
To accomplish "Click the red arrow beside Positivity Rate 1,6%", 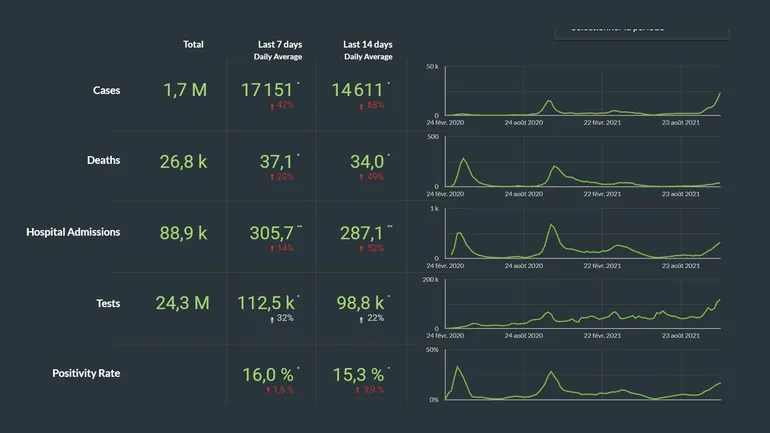I will click(270, 390).
